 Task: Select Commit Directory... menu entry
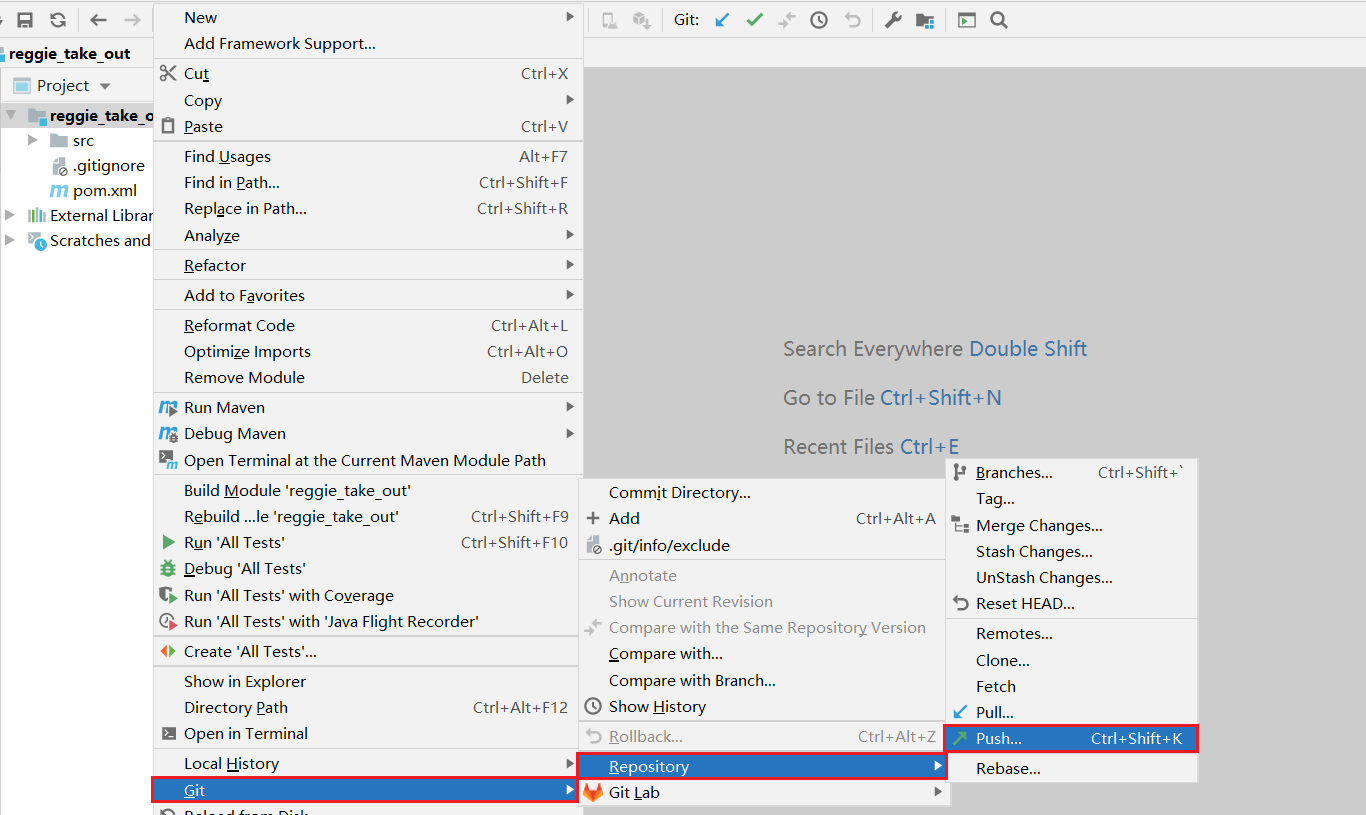pyautogui.click(x=679, y=493)
